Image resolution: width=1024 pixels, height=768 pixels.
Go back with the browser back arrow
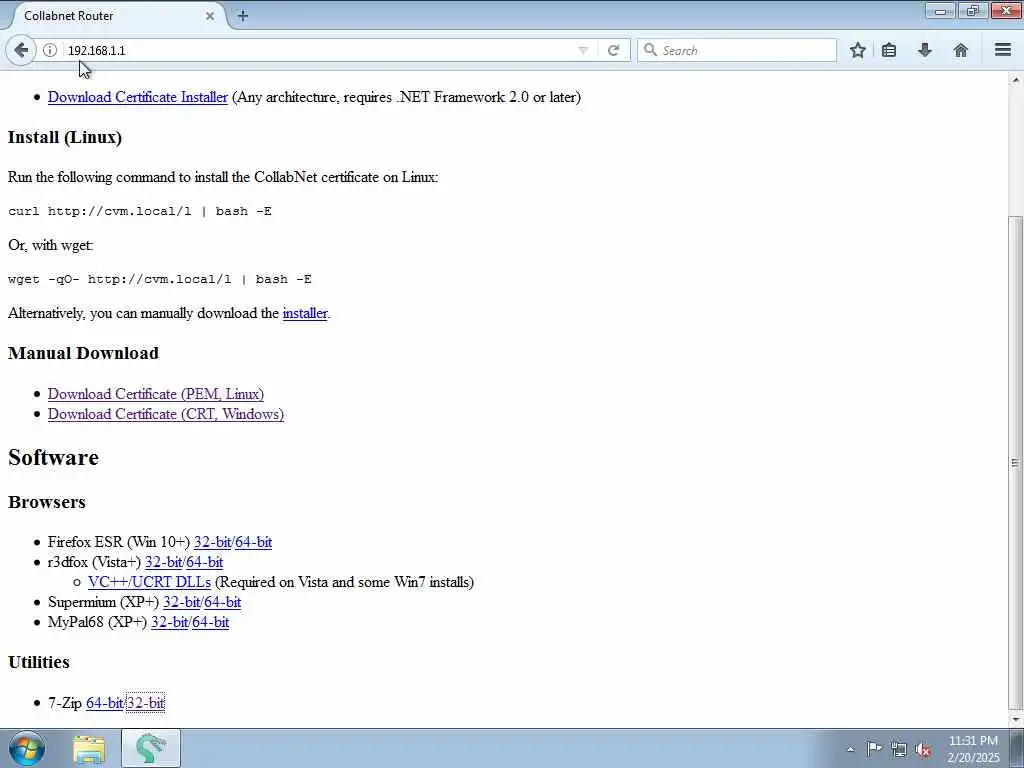click(x=21, y=50)
